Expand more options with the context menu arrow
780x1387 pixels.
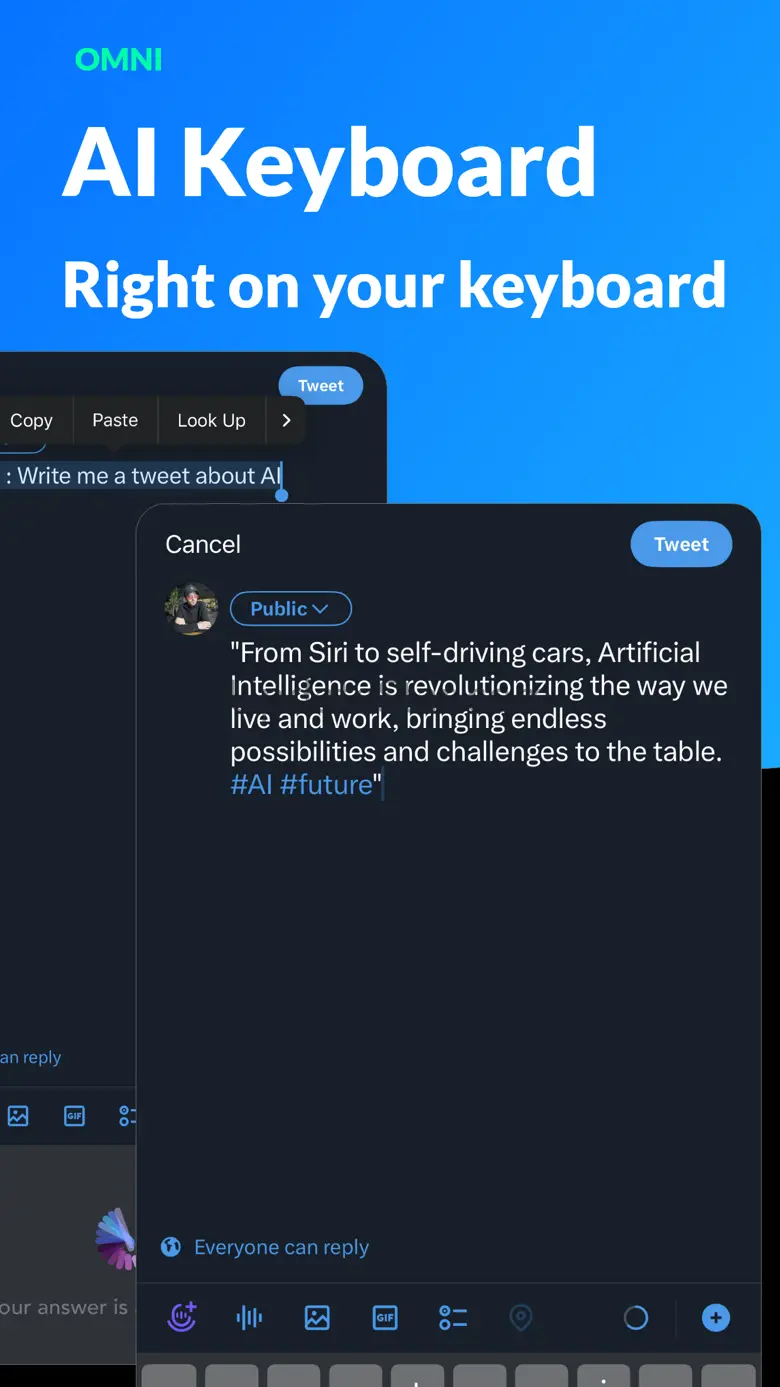tap(286, 421)
